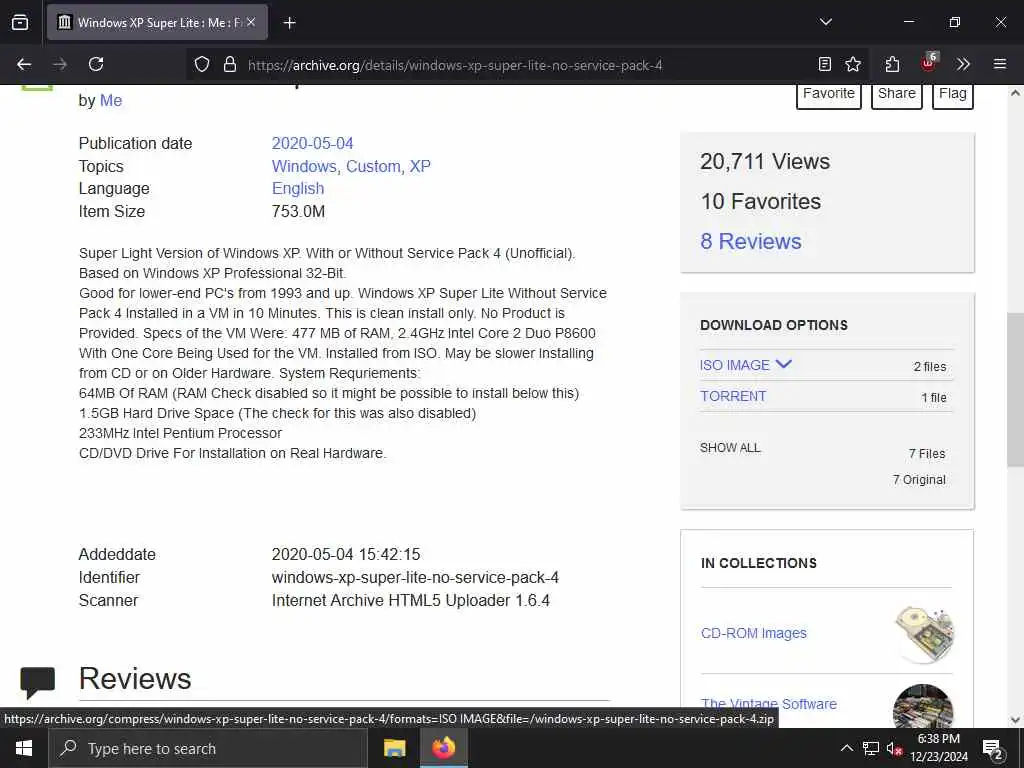This screenshot has width=1024, height=768.
Task: Select 20,711 Views text
Action: (x=765, y=161)
